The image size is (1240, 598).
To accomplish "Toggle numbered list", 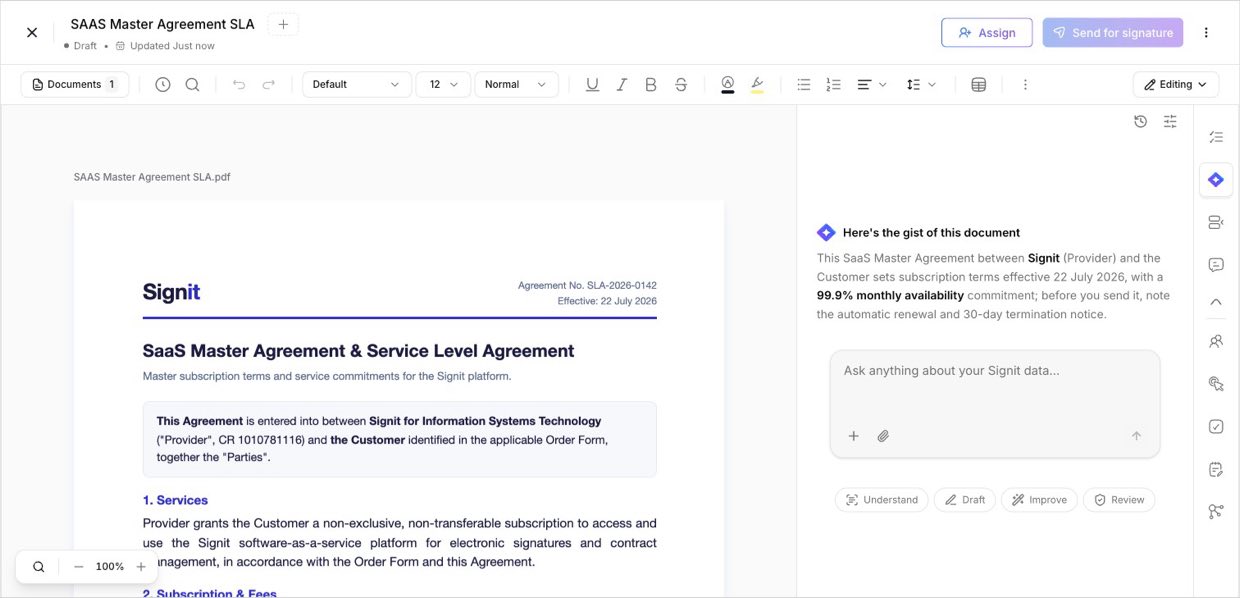I will pos(833,85).
